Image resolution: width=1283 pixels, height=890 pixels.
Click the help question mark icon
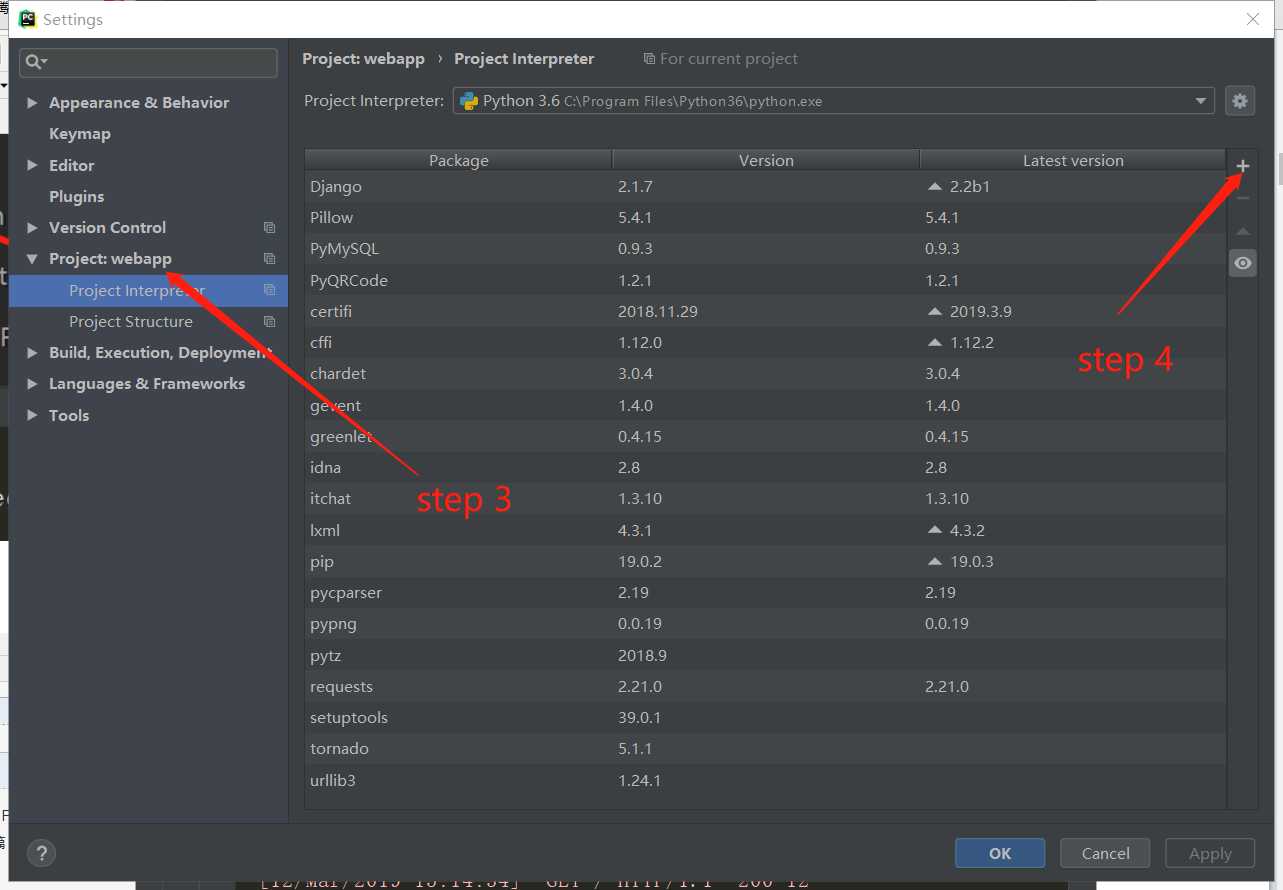(x=41, y=853)
